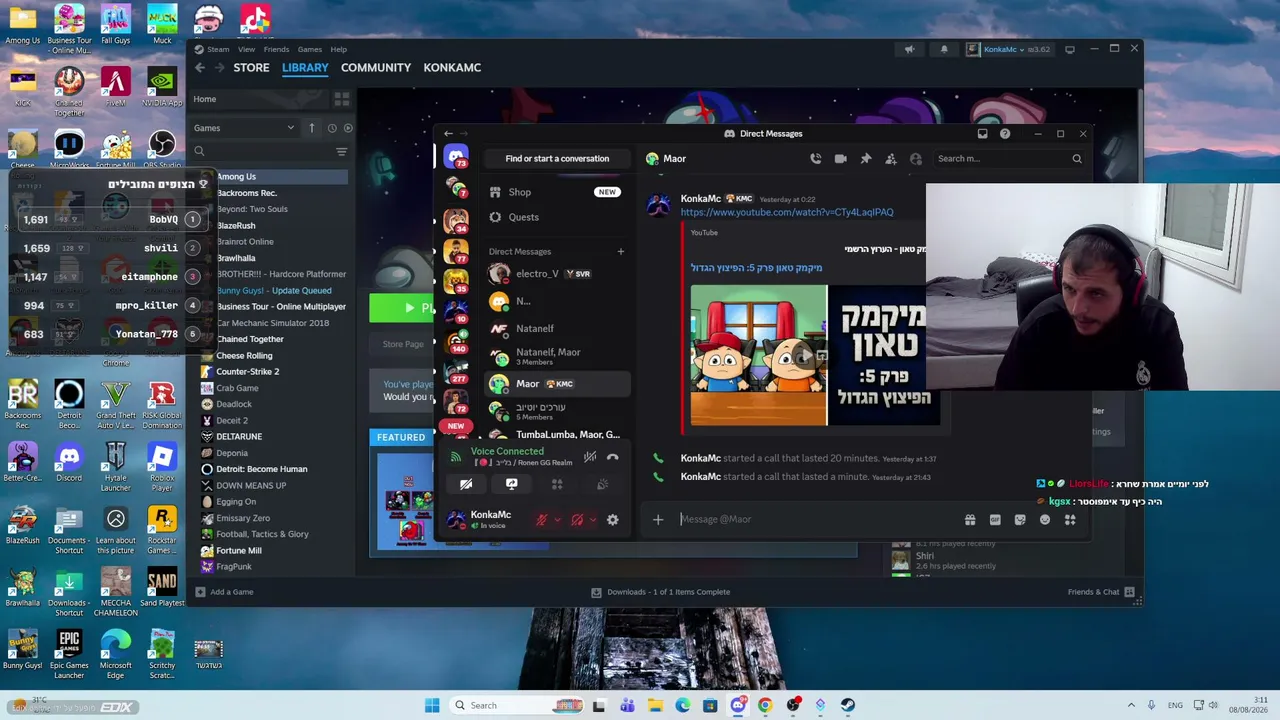The height and width of the screenshot is (720, 1280).
Task: Start a video call in Discord
Action: coord(840,158)
